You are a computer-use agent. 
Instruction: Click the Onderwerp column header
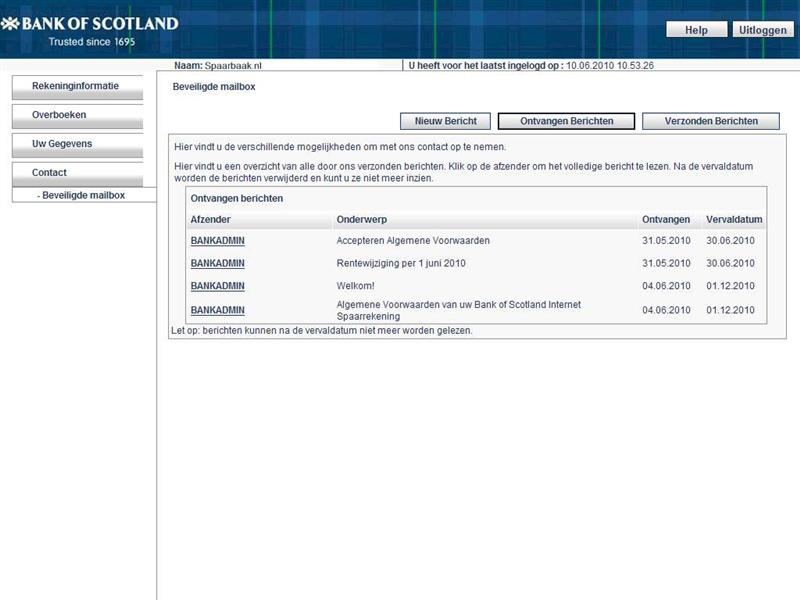coord(361,219)
